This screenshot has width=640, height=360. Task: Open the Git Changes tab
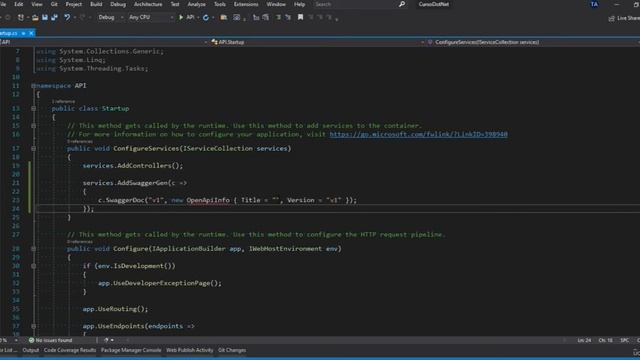(x=232, y=350)
